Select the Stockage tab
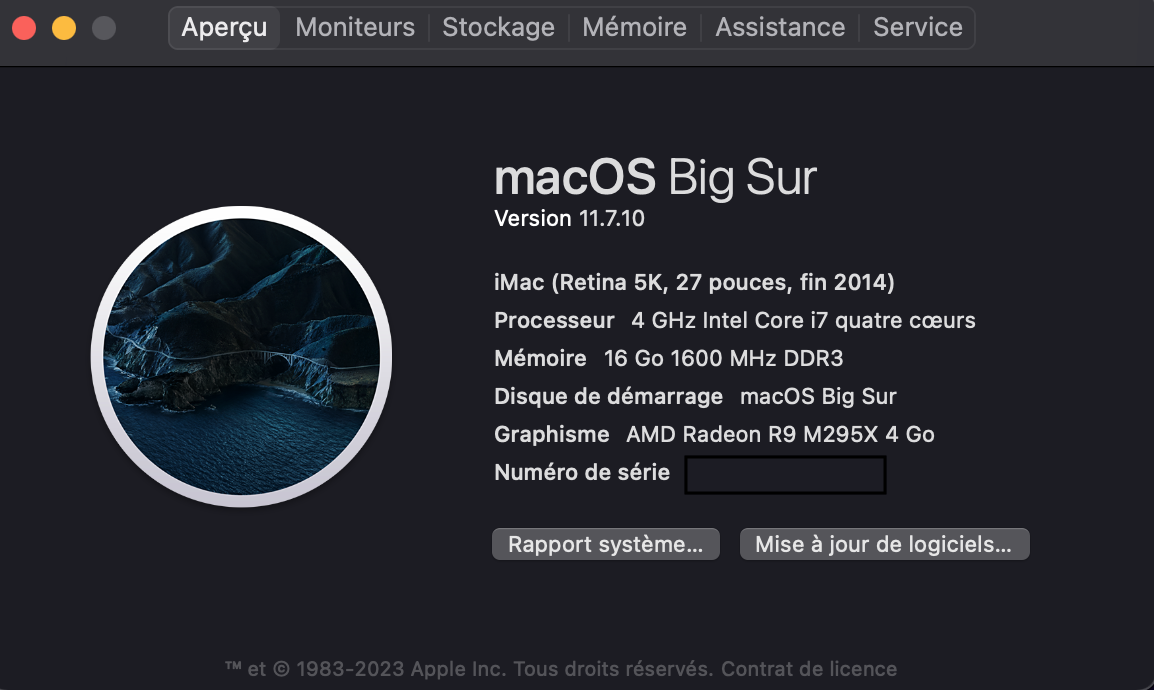This screenshot has width=1154, height=690. click(498, 28)
